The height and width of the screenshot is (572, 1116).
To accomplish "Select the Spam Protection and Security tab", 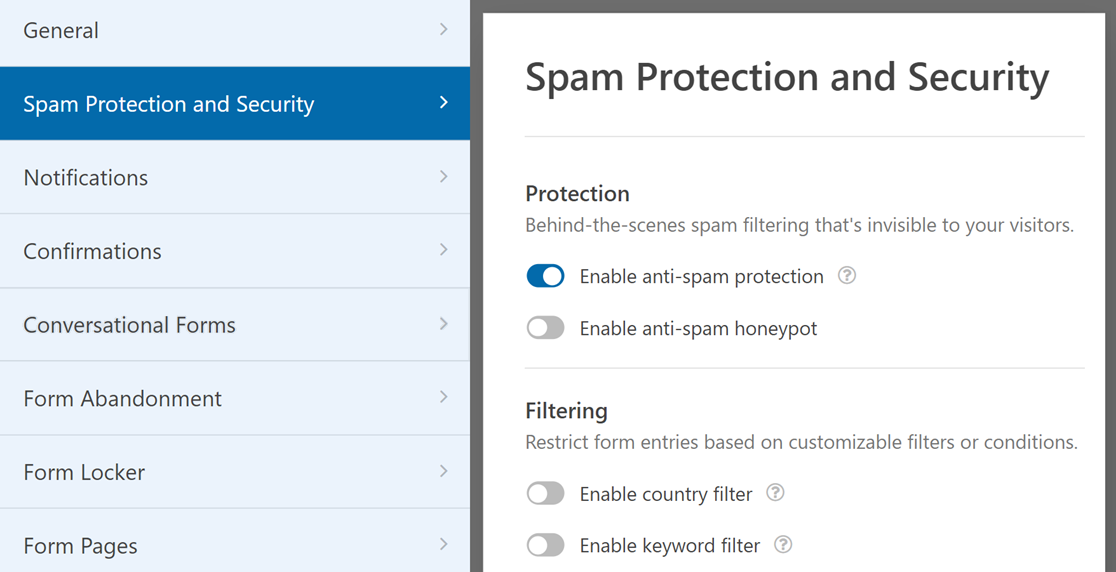I will (168, 104).
